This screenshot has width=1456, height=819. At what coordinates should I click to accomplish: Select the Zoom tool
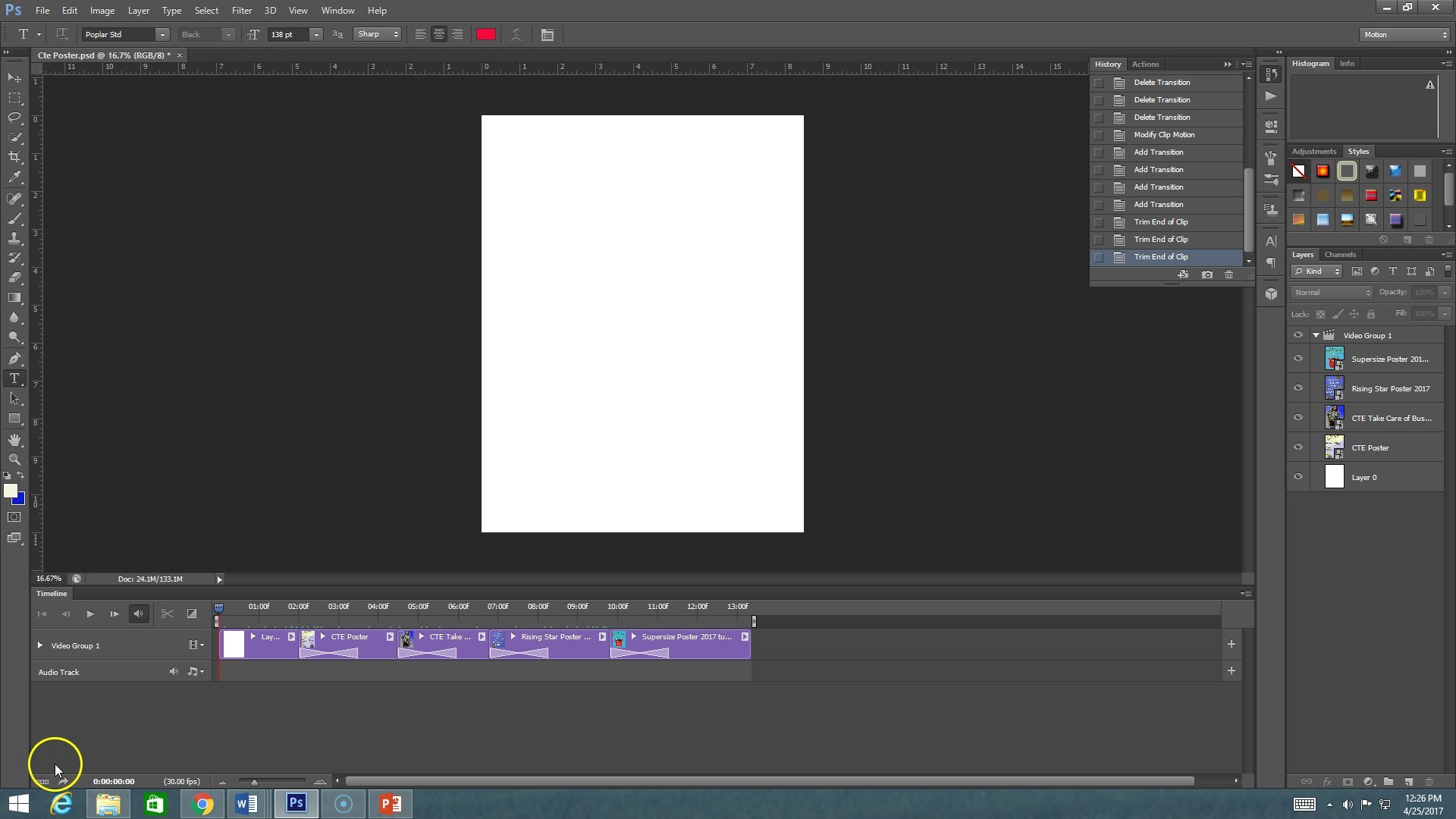point(14,460)
